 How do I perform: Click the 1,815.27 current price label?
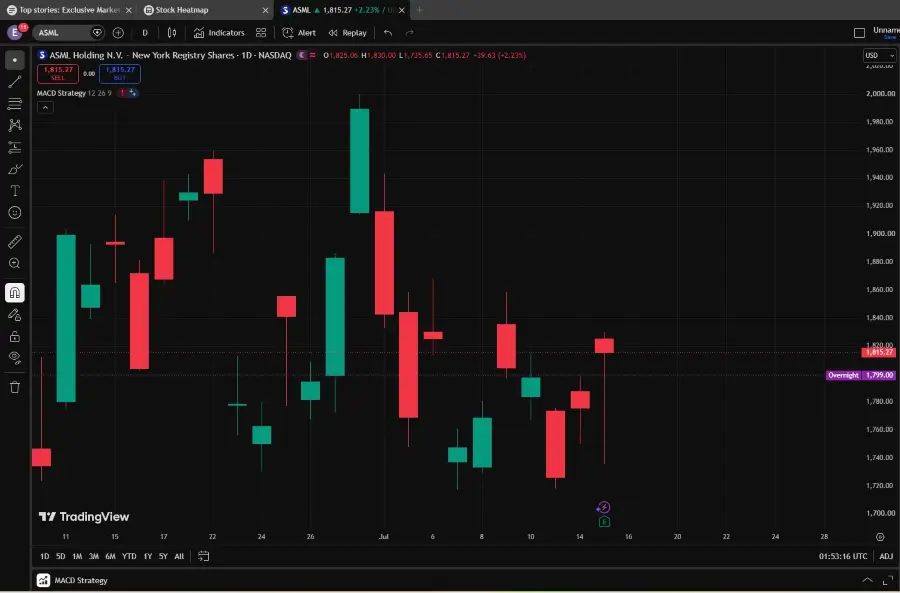pos(879,352)
